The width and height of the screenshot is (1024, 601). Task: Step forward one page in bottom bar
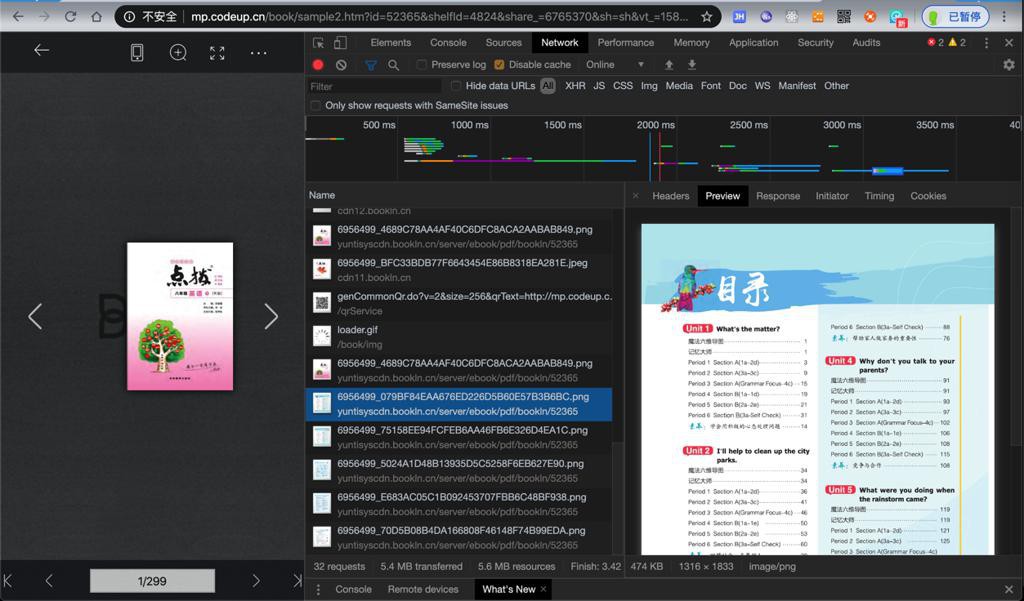click(x=256, y=580)
